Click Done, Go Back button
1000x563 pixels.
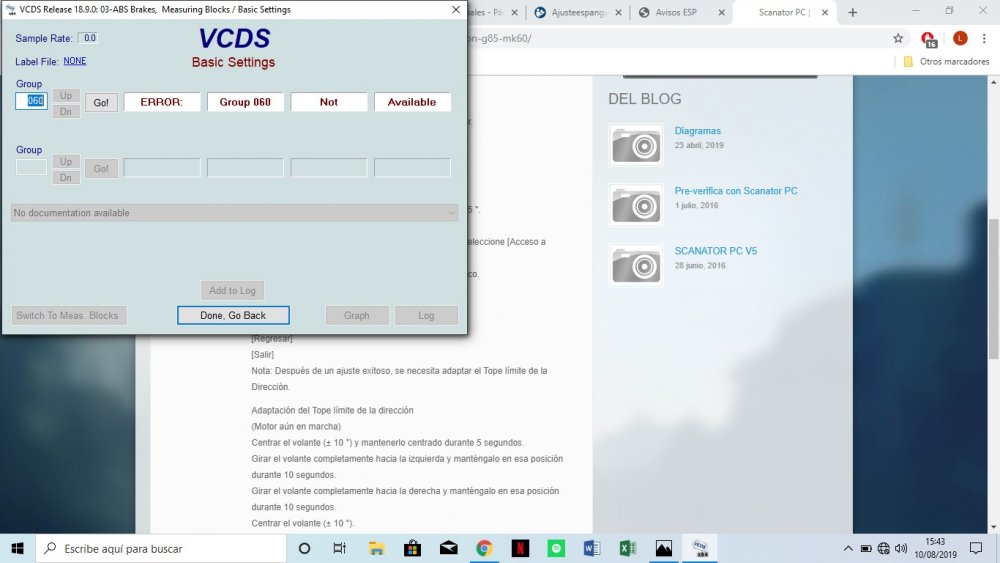pos(233,315)
